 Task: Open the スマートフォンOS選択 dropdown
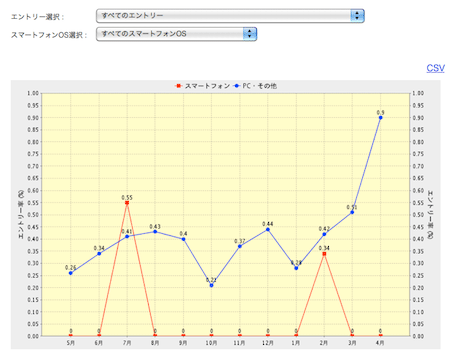(176, 34)
